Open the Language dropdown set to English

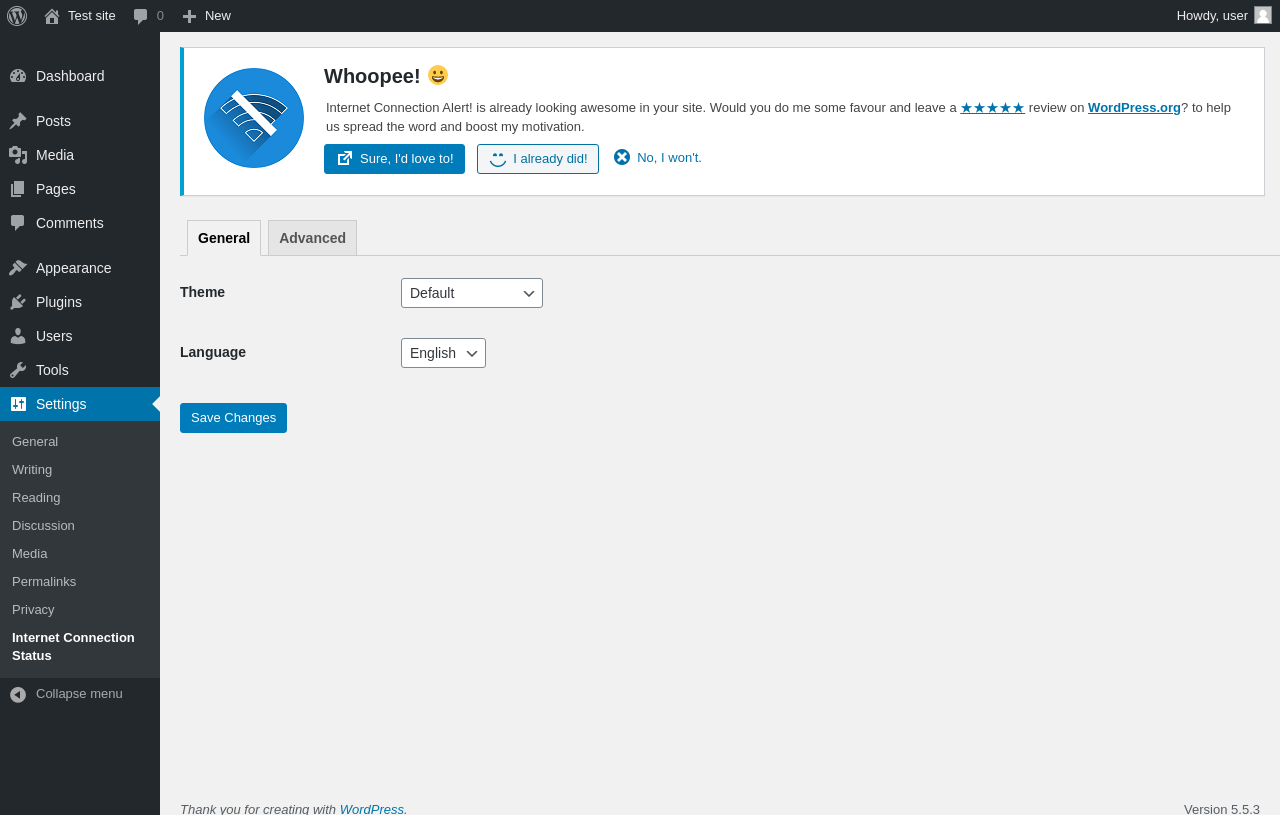443,353
